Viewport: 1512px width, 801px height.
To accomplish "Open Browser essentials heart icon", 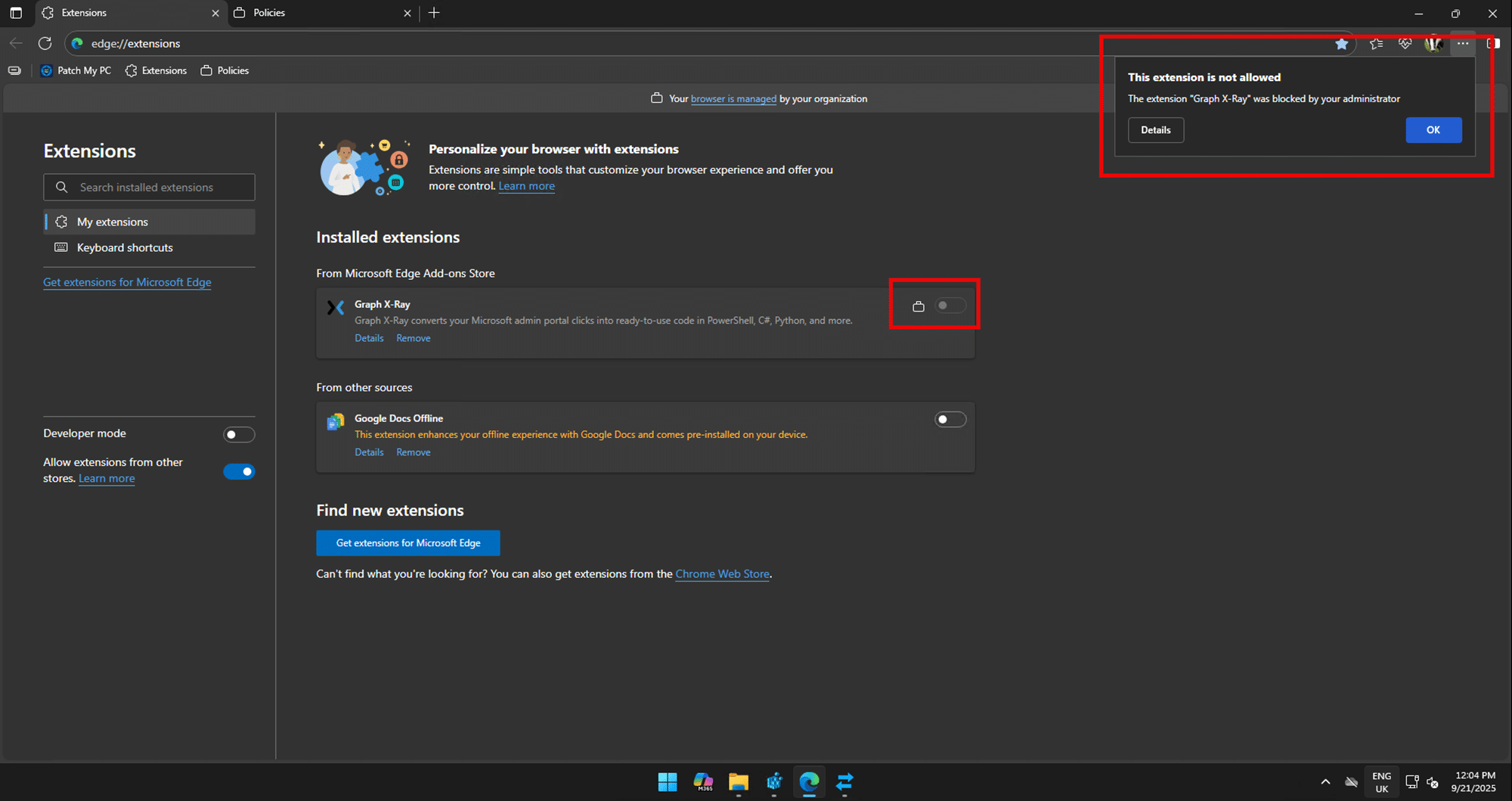I will coord(1405,44).
